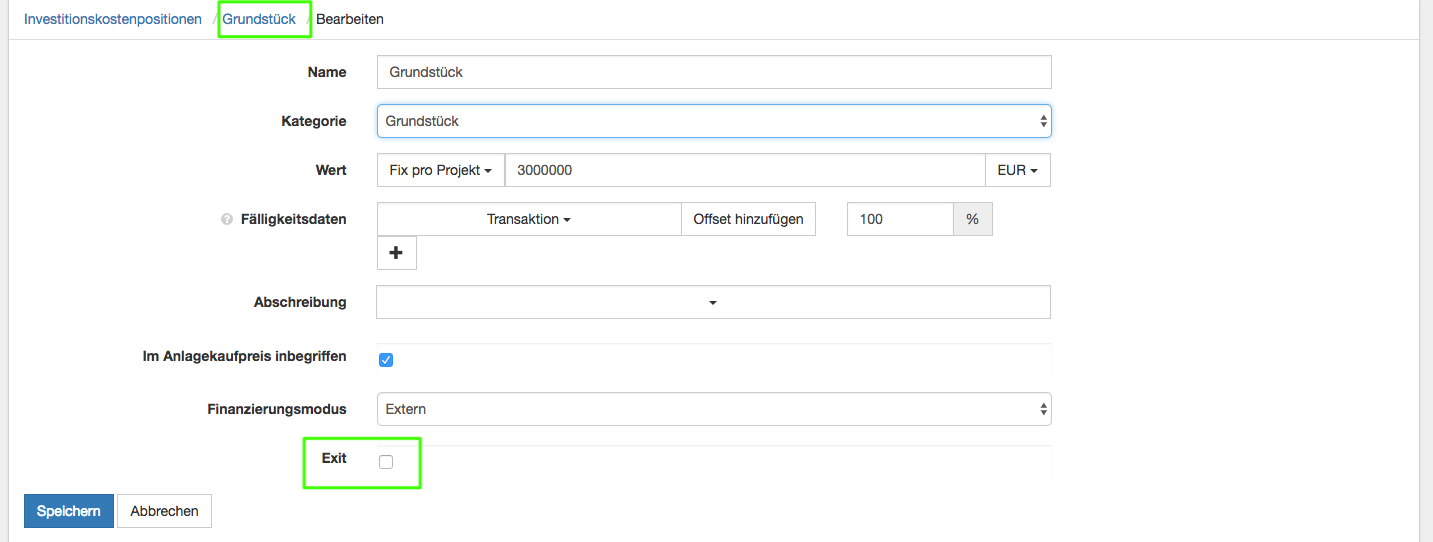
Task: Open the Finanzierungsmodus dropdown set to Extern
Action: click(713, 409)
